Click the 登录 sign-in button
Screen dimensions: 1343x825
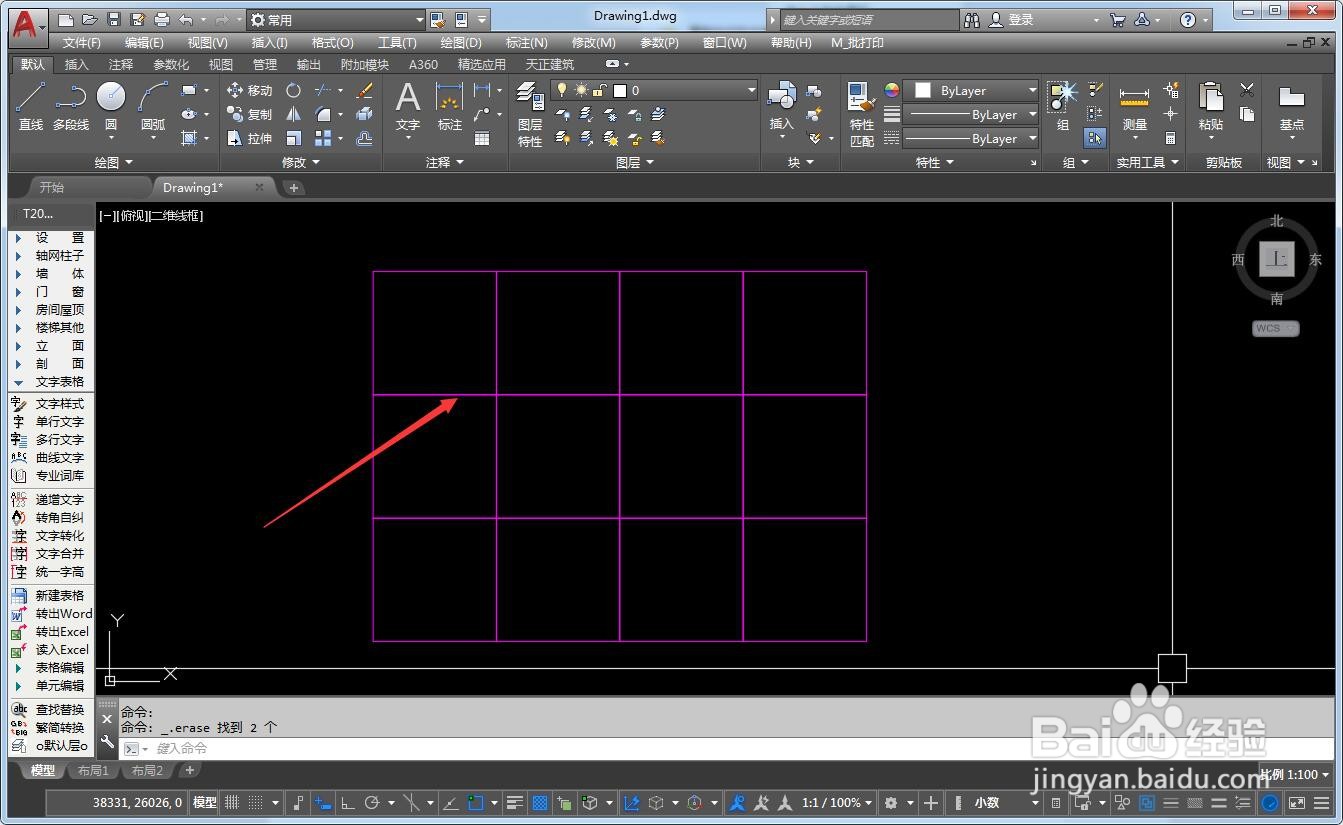1020,20
